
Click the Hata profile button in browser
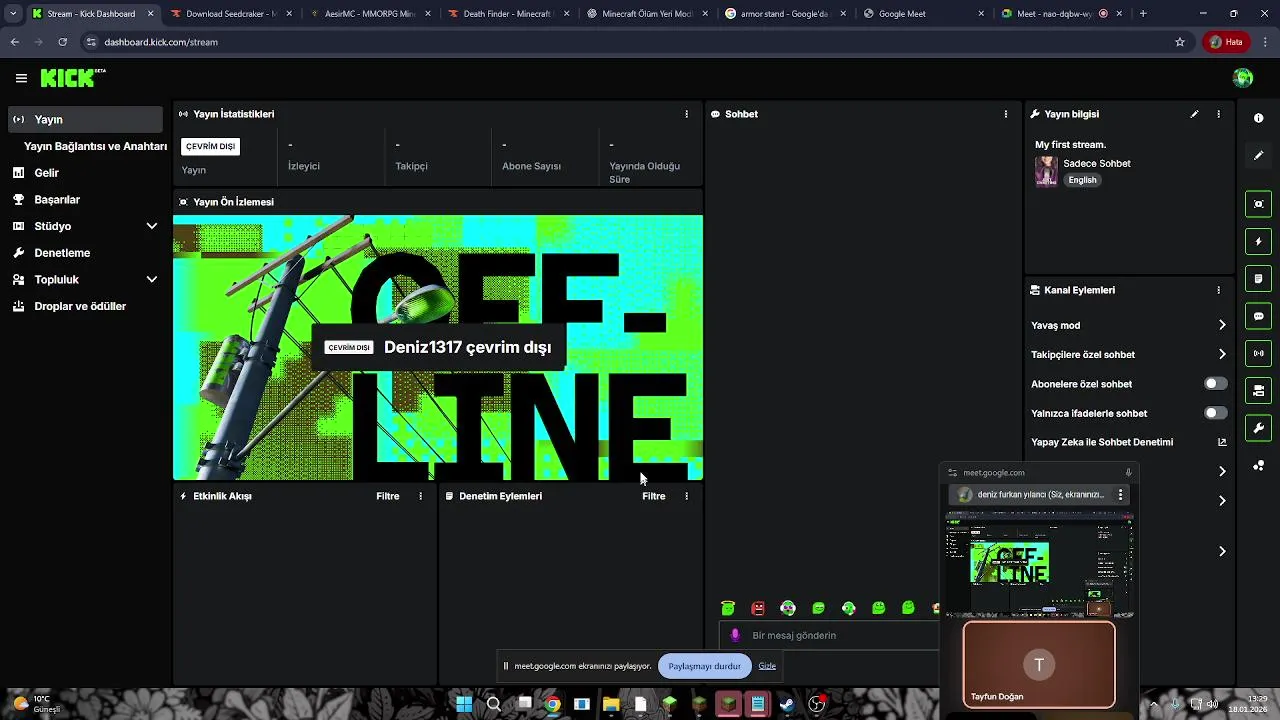click(1226, 42)
